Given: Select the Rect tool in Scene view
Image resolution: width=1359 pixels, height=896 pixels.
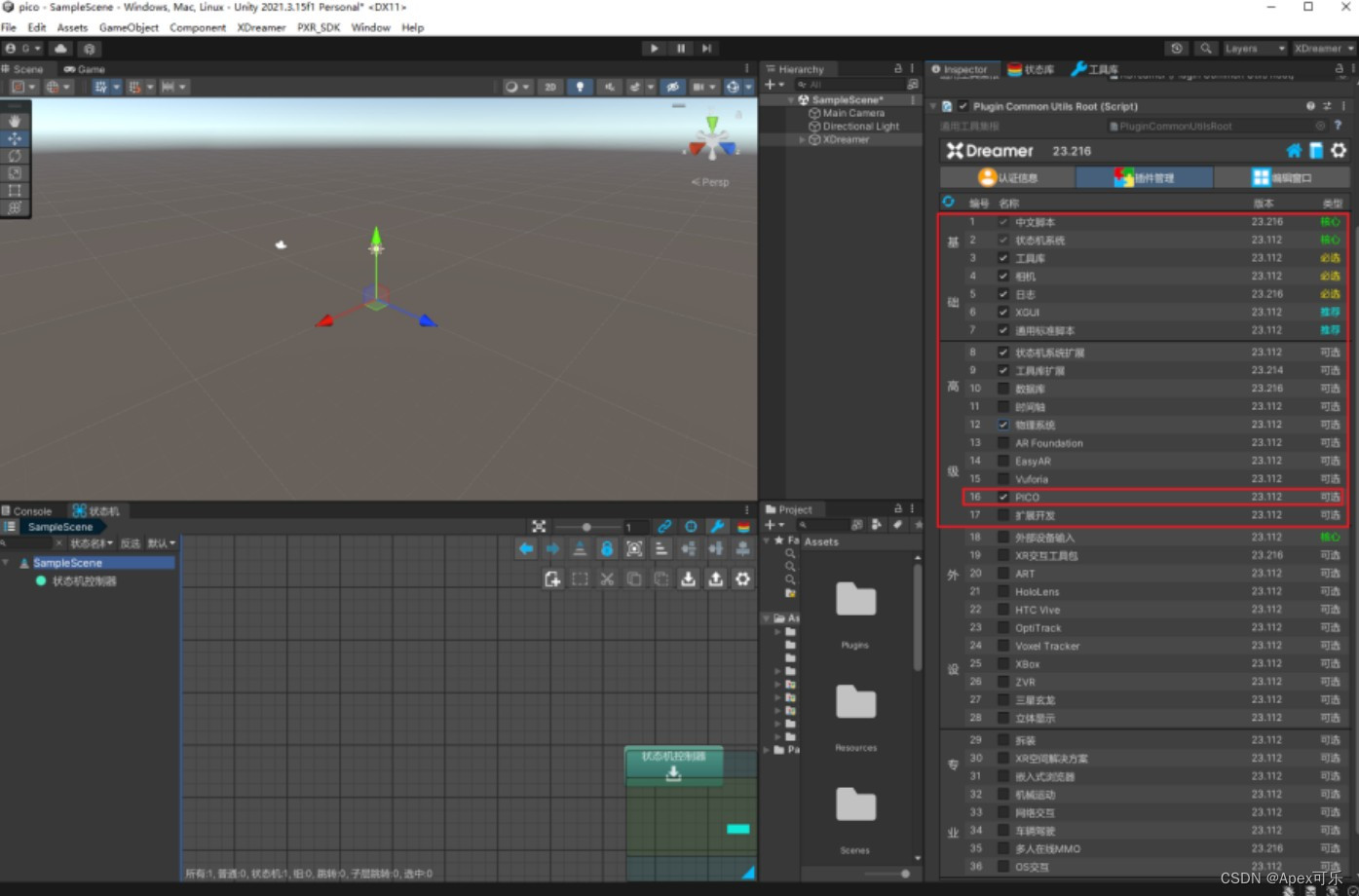Looking at the screenshot, I should coord(14,191).
